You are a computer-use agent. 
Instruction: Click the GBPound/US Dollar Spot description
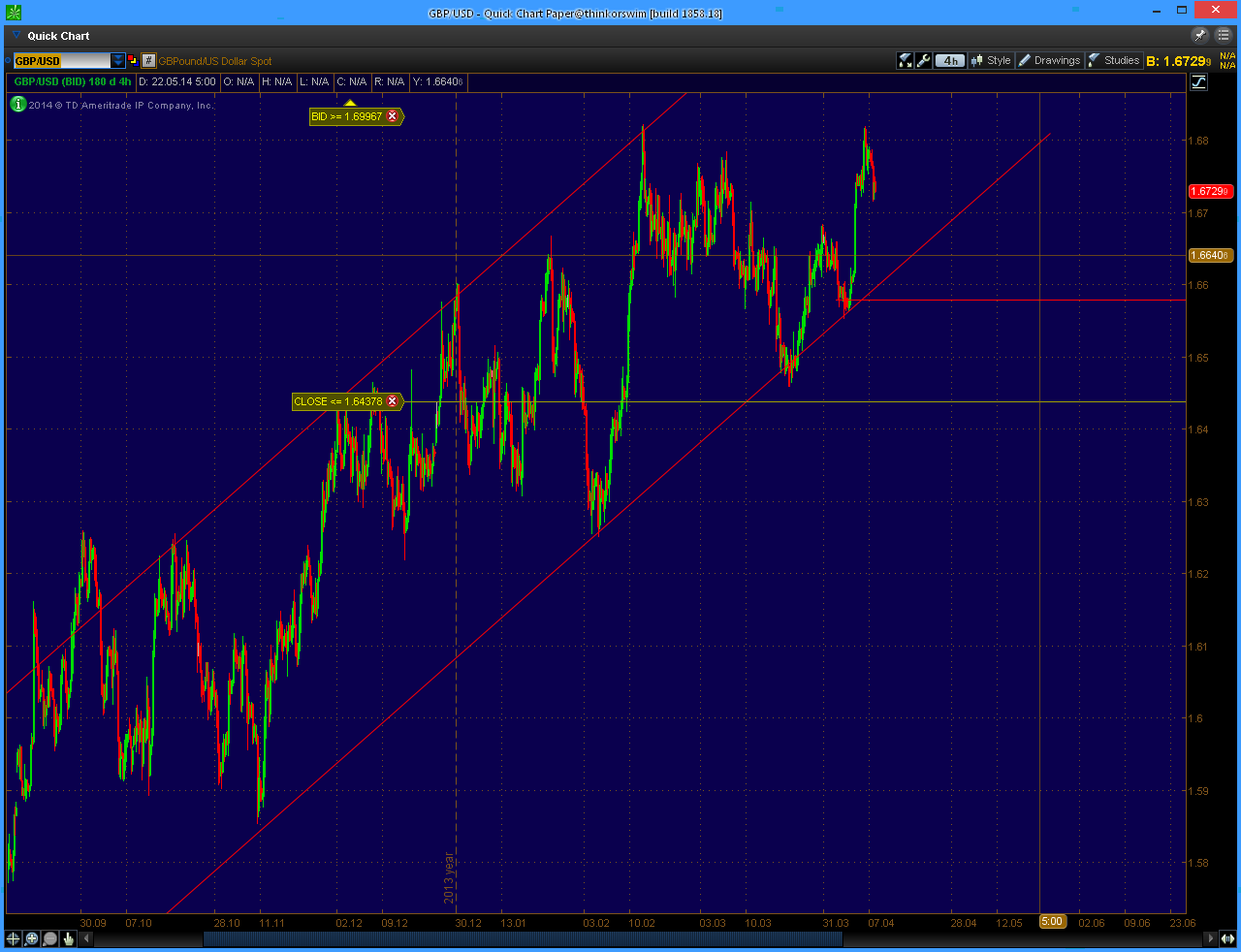pos(215,61)
